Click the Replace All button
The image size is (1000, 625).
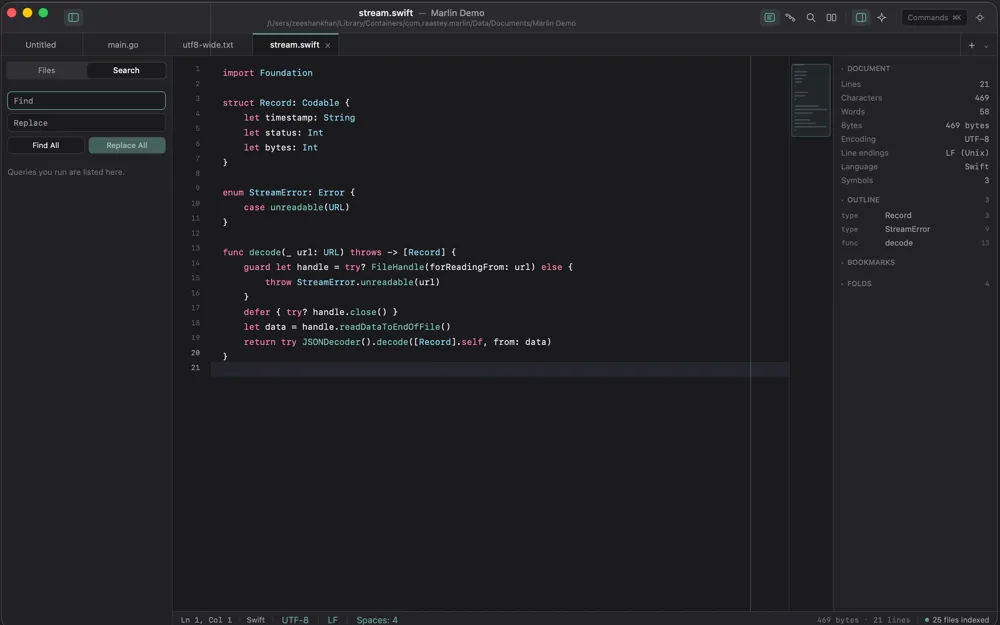(127, 145)
